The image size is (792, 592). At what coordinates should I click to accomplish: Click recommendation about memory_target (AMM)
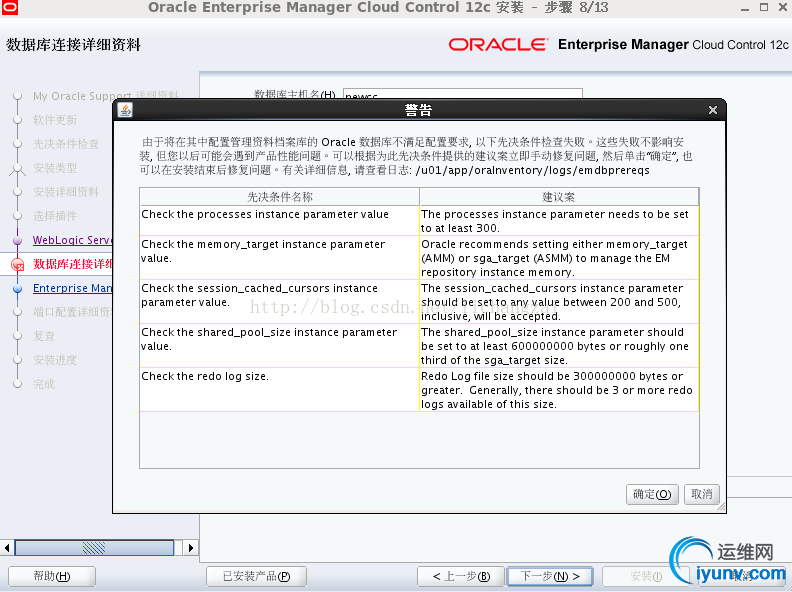(559, 257)
